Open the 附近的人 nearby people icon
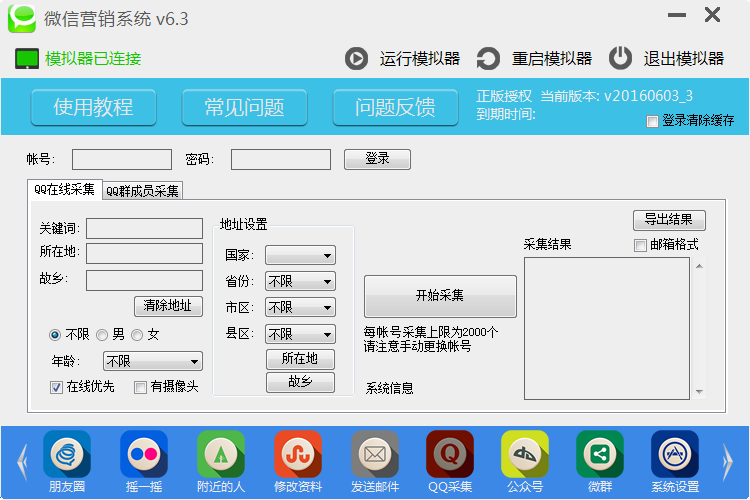 tap(221, 455)
